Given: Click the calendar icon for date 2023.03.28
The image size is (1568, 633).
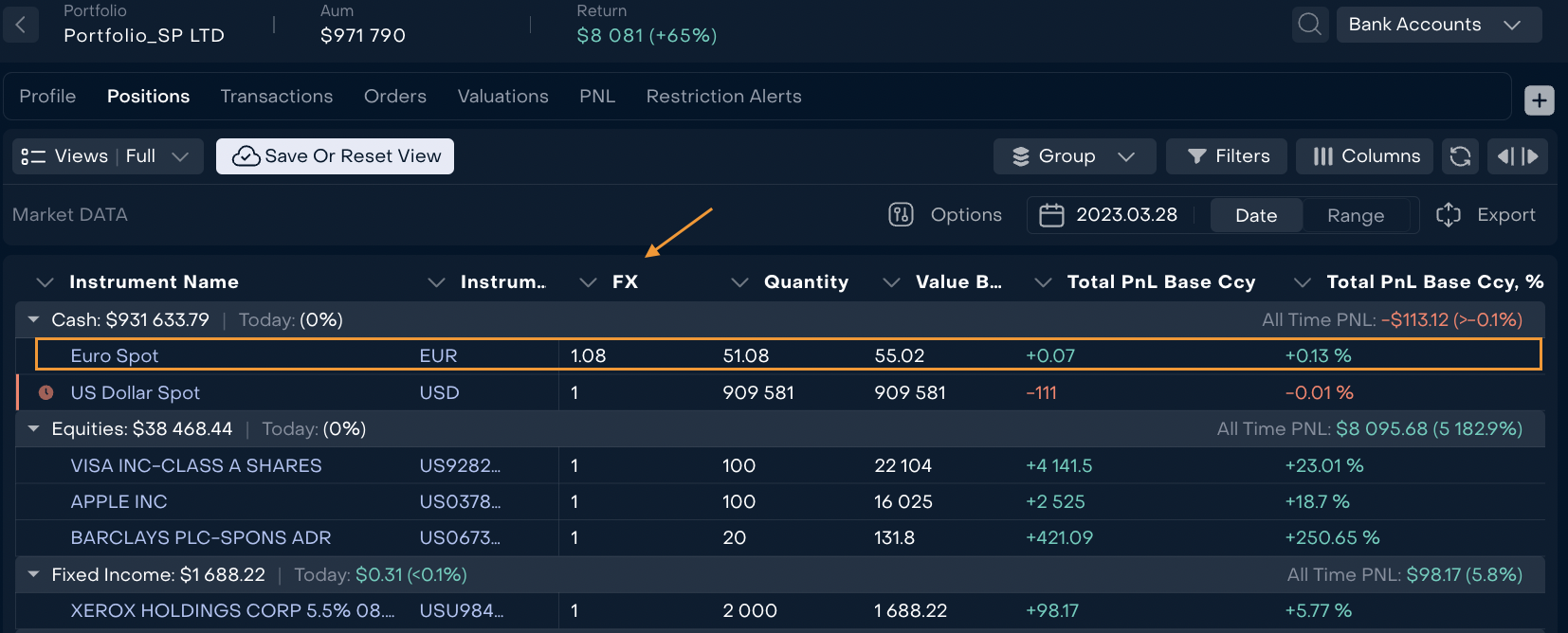Looking at the screenshot, I should pos(1051,215).
